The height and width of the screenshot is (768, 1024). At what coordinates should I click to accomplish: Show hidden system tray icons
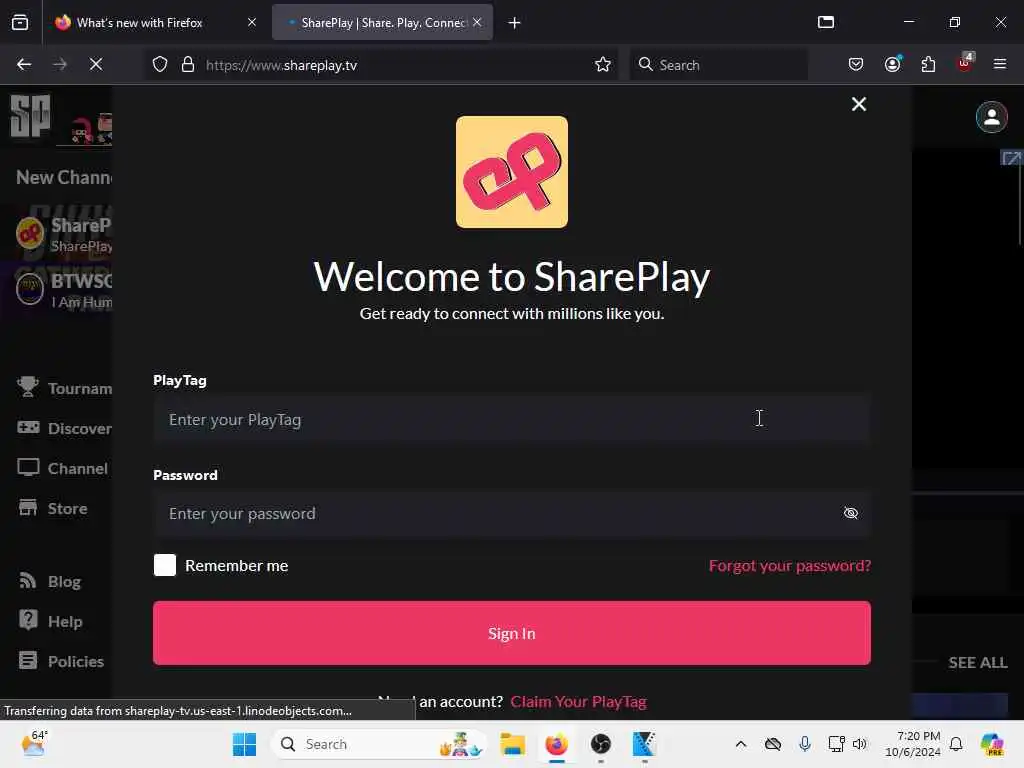741,744
